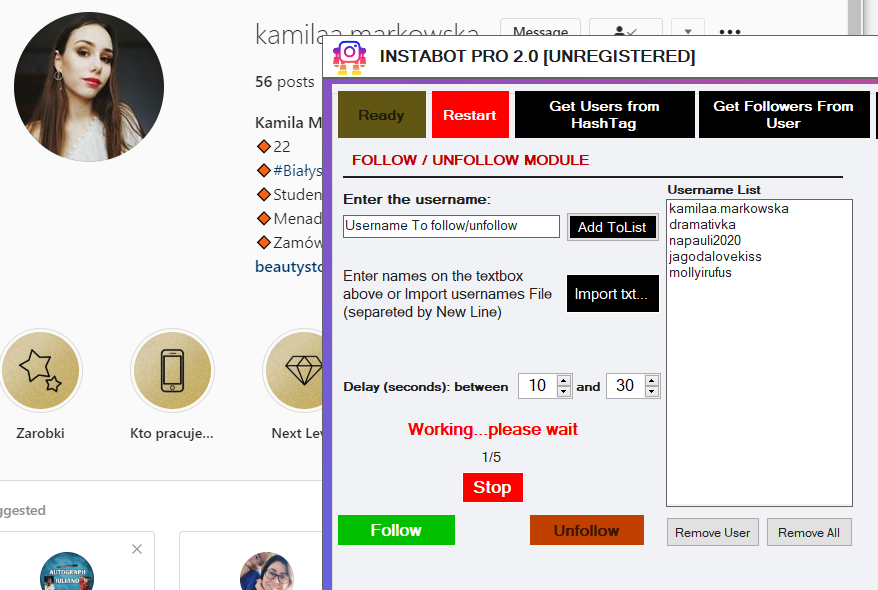
Task: Decrease the maximum delay value
Action: pyautogui.click(x=652, y=391)
